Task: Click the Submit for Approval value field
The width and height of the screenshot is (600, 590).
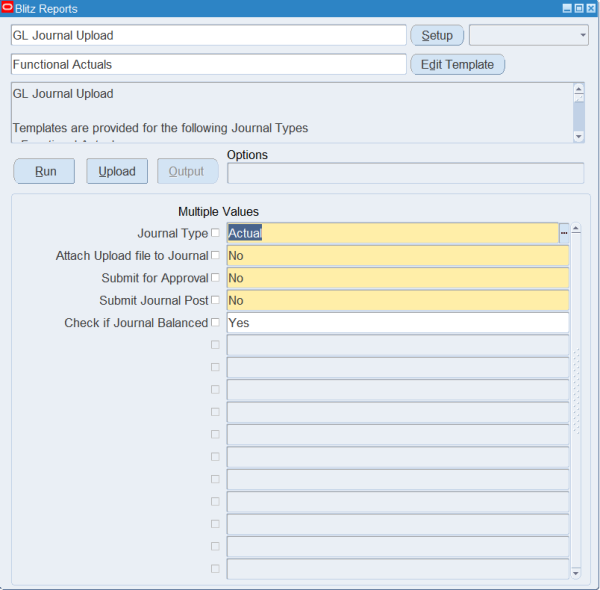Action: pos(398,278)
